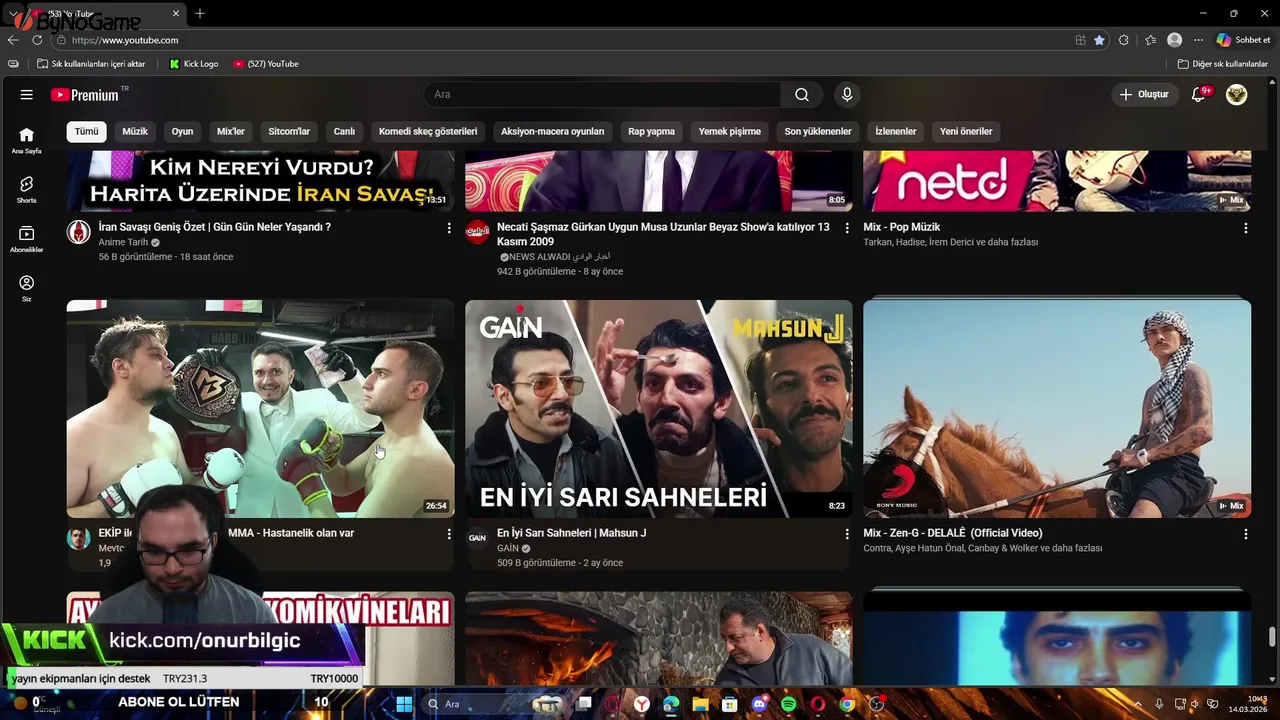
Task: Play the Zen-G DELALÊ horse thumbnail
Action: coord(1057,409)
